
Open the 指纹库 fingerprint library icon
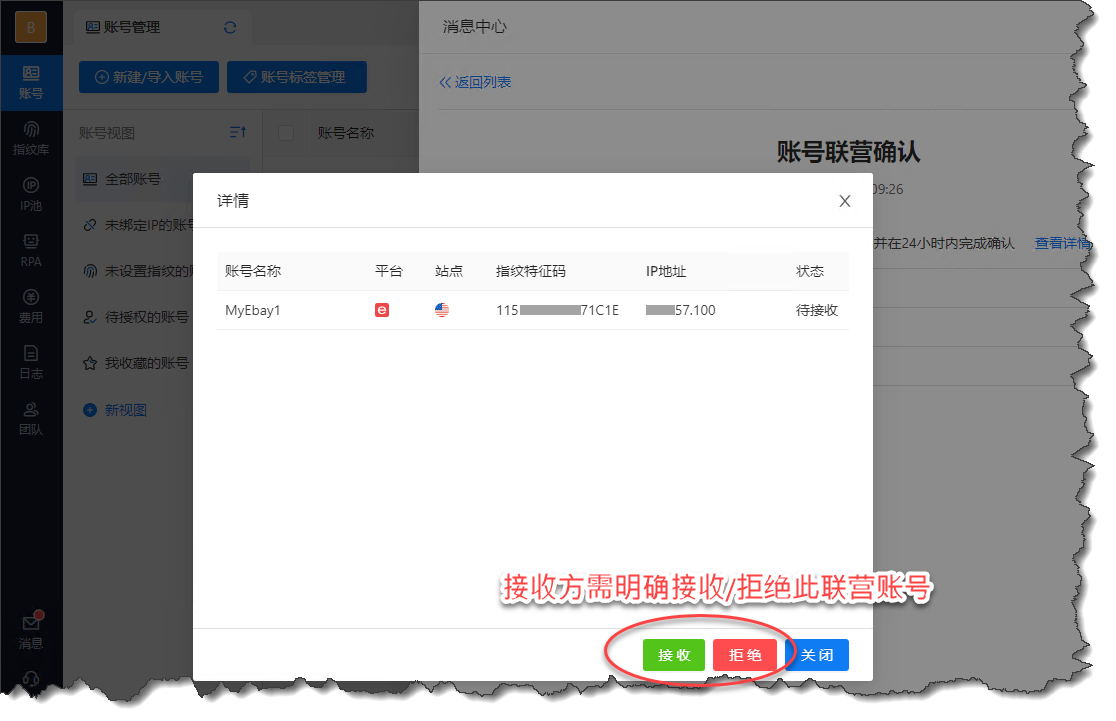31,138
